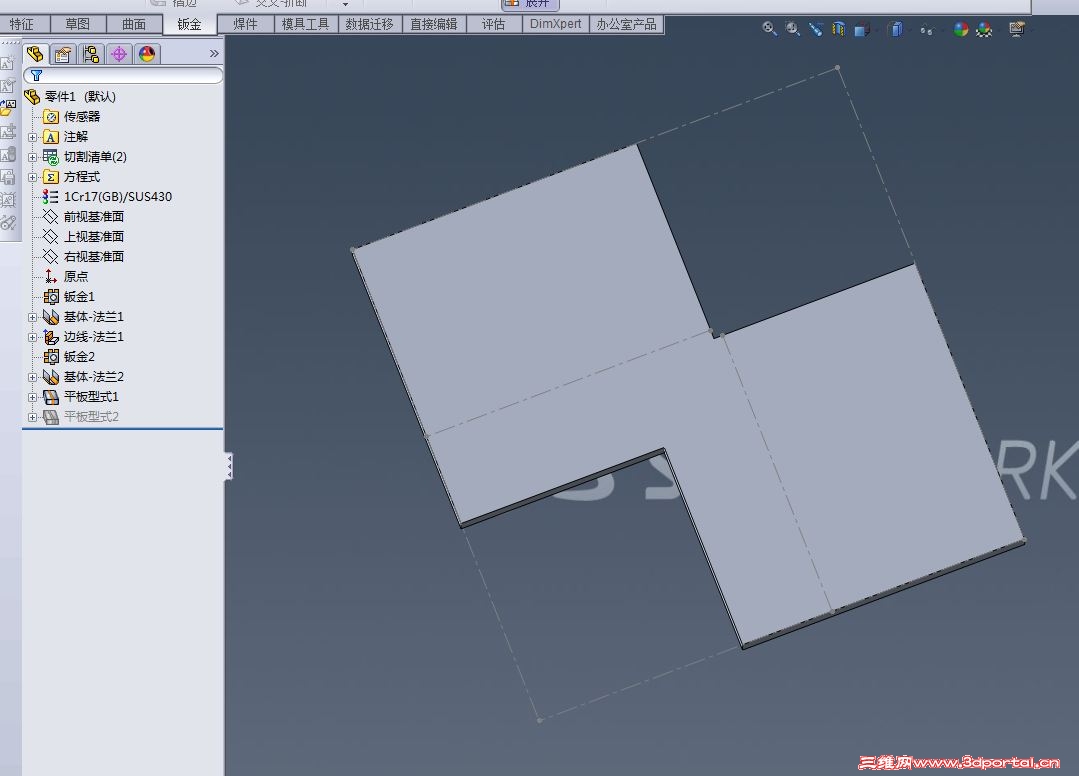Select the Zoom to Area tool
The height and width of the screenshot is (776, 1079).
(793, 29)
